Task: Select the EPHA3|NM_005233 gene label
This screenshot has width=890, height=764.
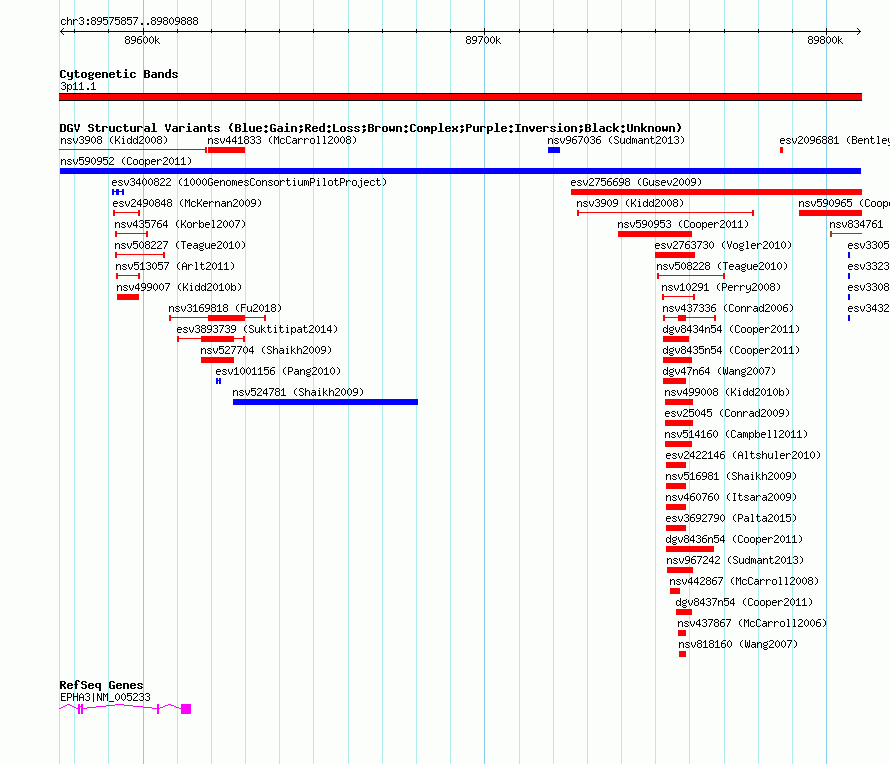Action: pyautogui.click(x=105, y=697)
